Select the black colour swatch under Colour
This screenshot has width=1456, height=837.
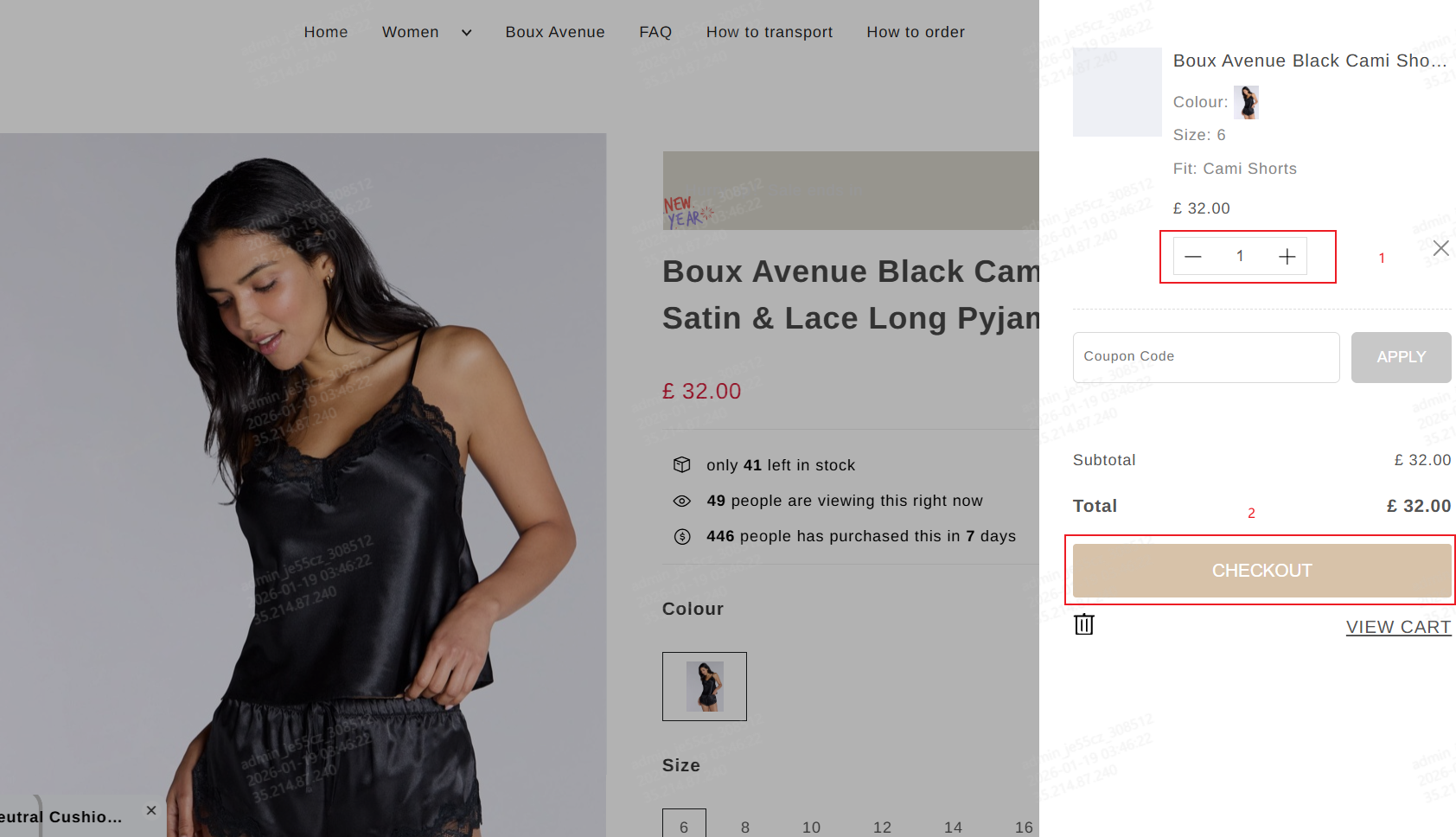[x=705, y=687]
